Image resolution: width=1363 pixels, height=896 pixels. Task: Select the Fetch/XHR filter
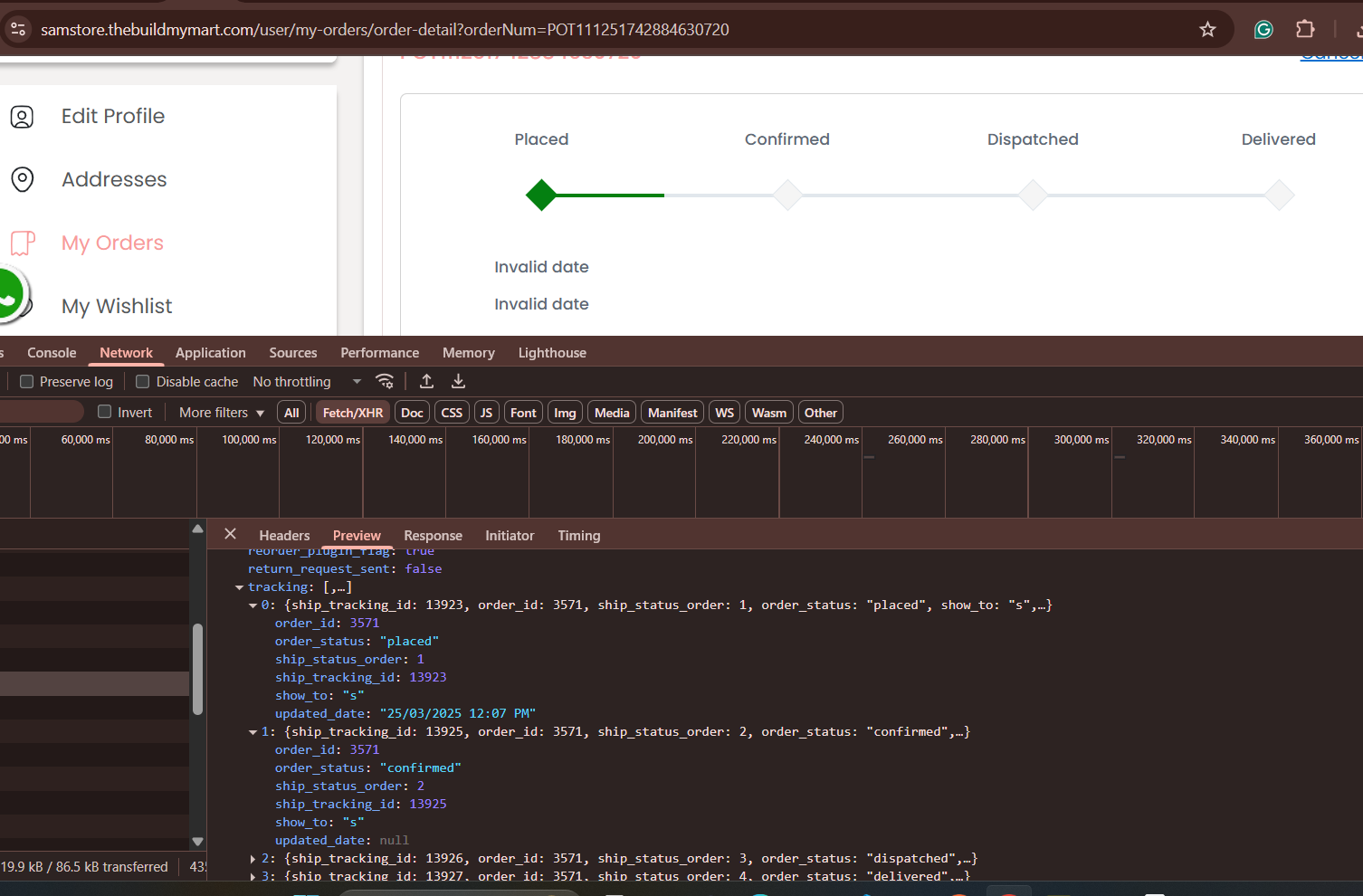point(352,413)
